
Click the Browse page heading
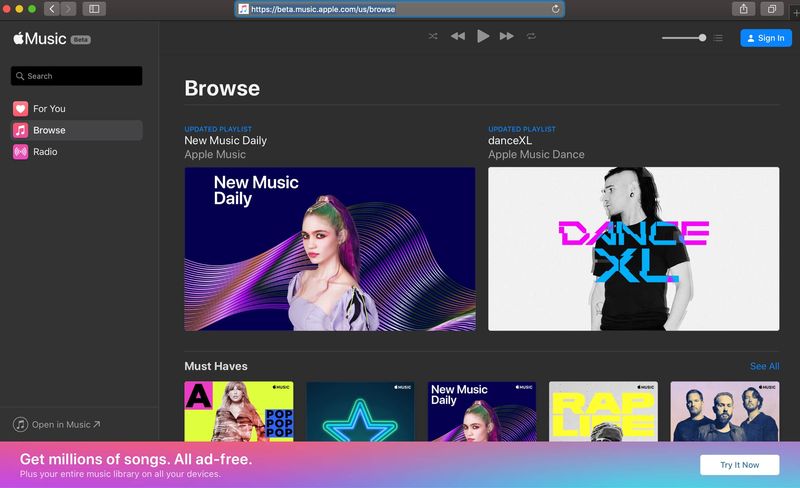[x=222, y=88]
